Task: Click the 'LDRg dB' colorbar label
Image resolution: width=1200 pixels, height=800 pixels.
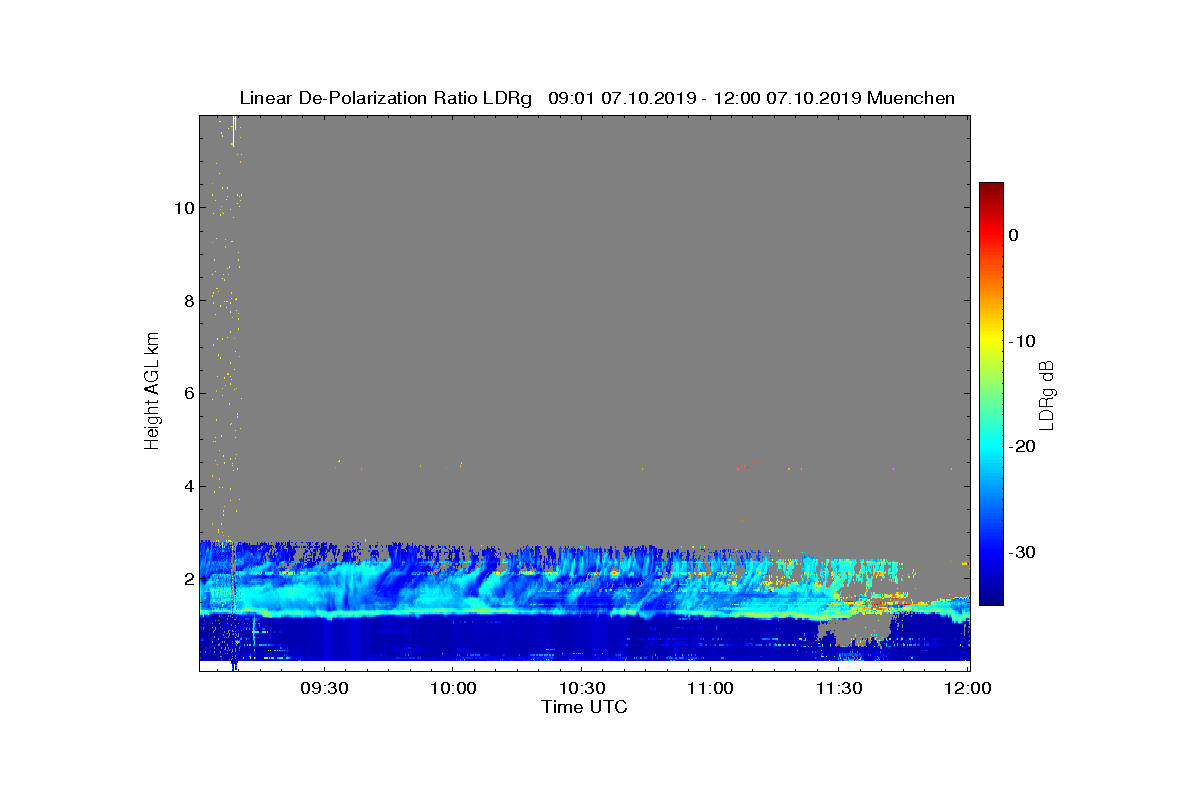Action: click(x=1046, y=395)
